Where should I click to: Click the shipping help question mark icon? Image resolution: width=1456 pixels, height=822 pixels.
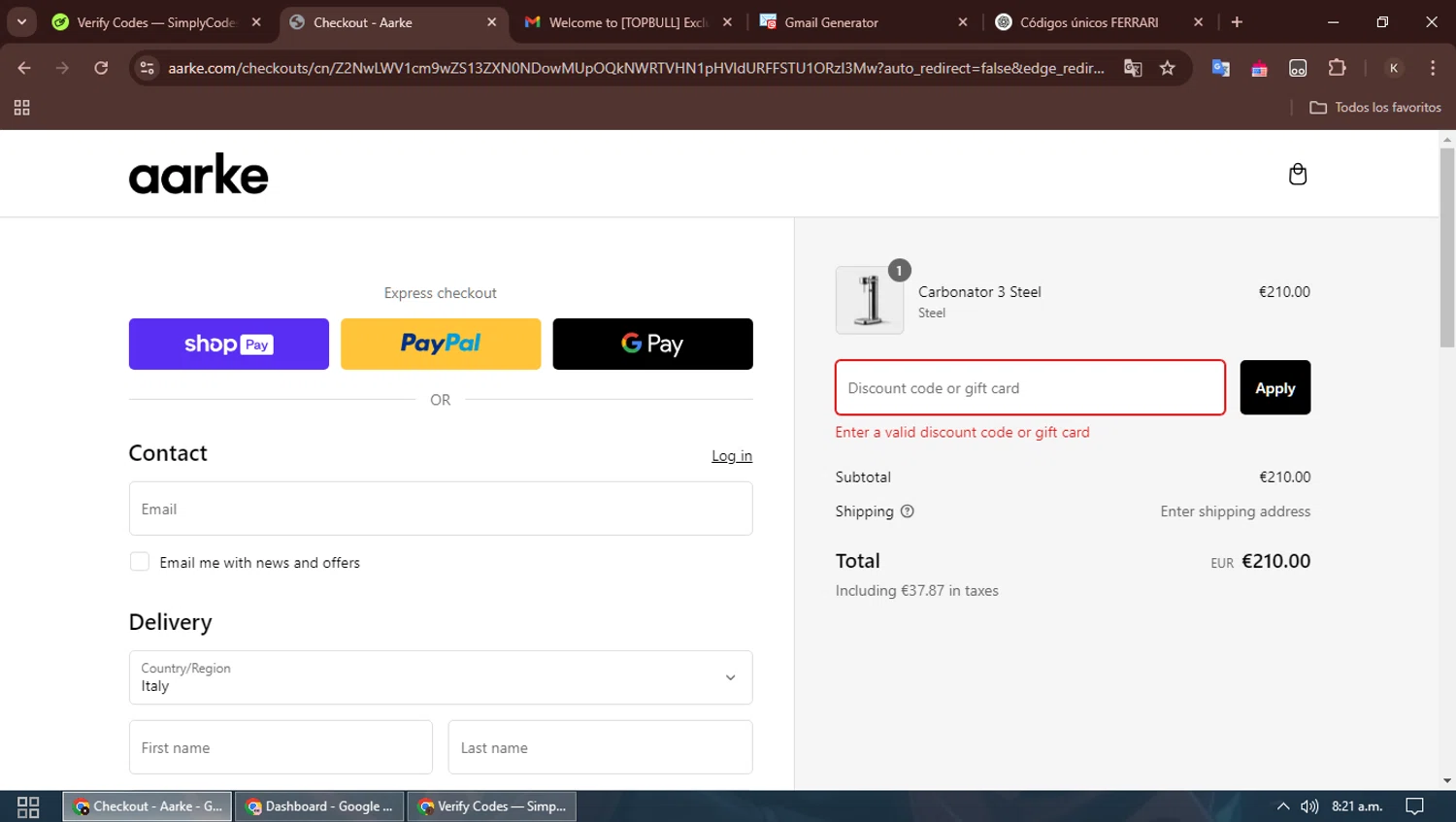click(908, 511)
